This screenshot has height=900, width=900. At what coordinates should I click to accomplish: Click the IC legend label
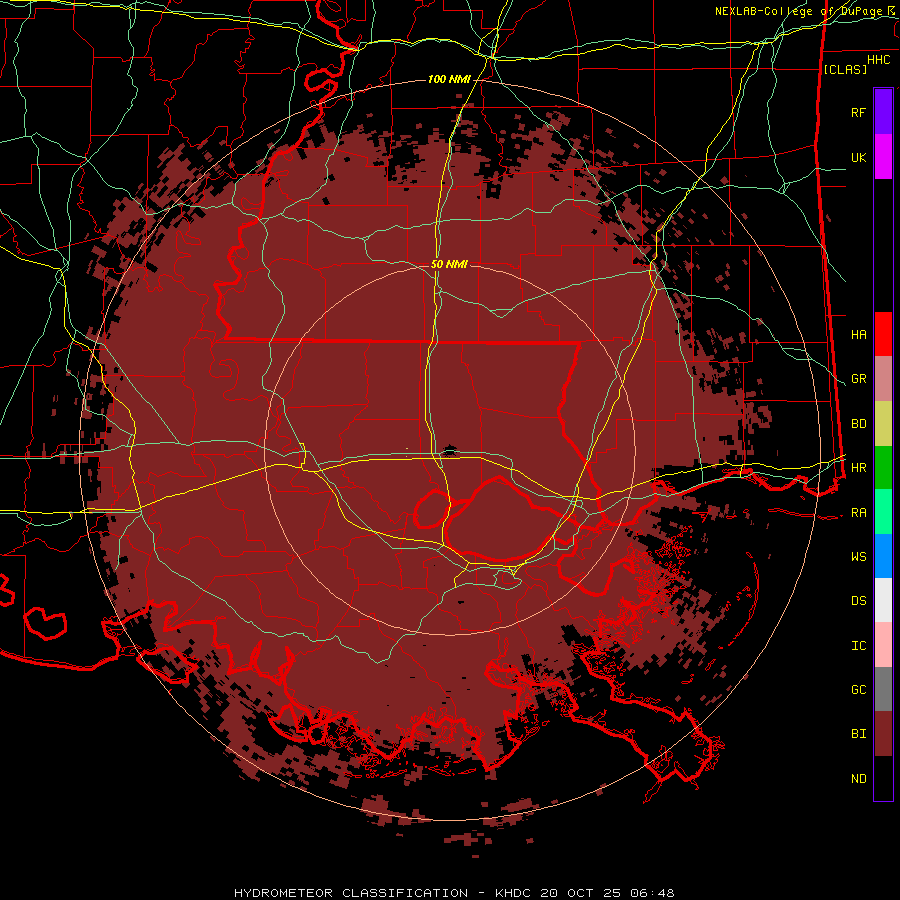tap(858, 646)
